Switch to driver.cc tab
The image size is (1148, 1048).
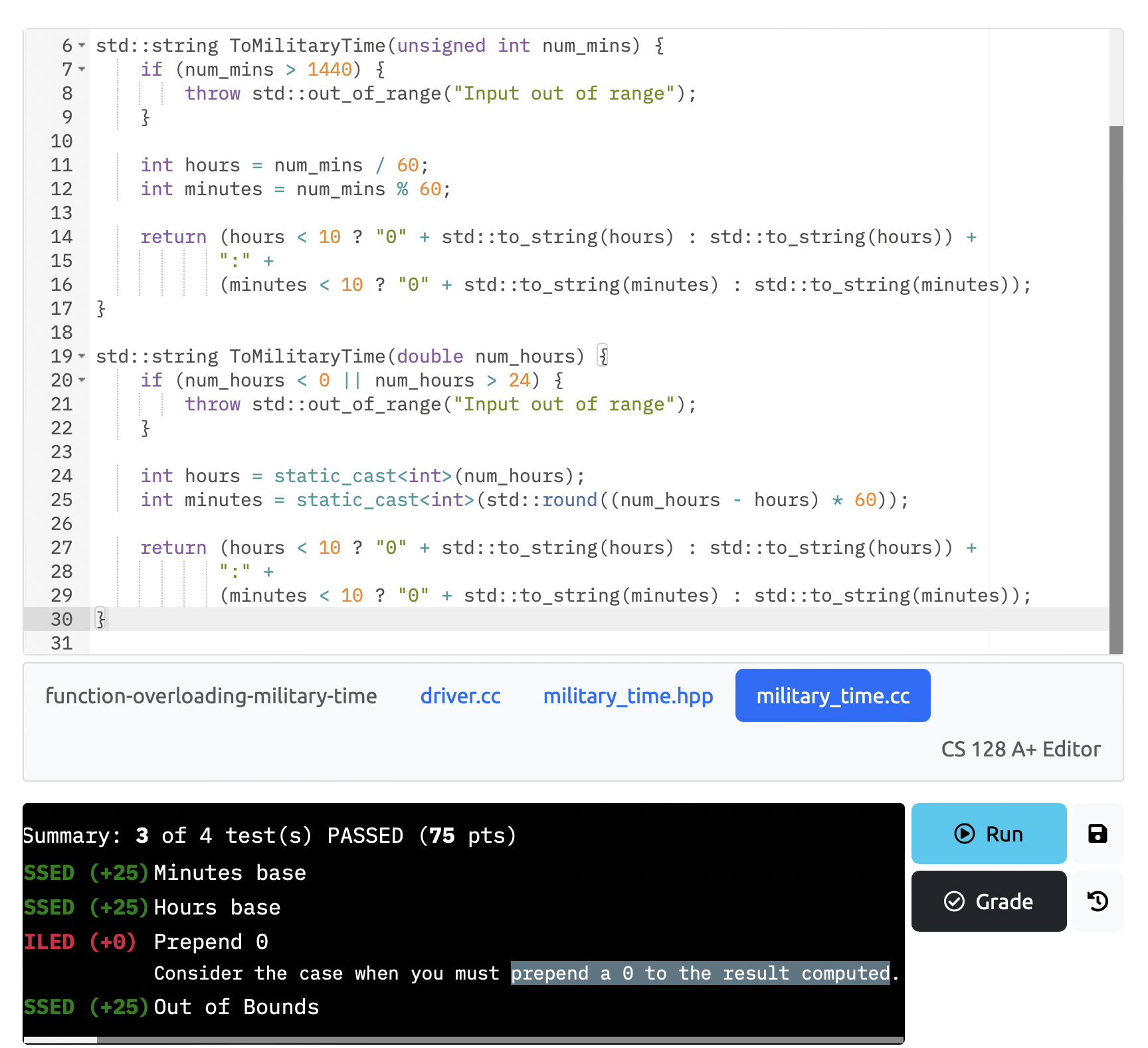(x=460, y=695)
